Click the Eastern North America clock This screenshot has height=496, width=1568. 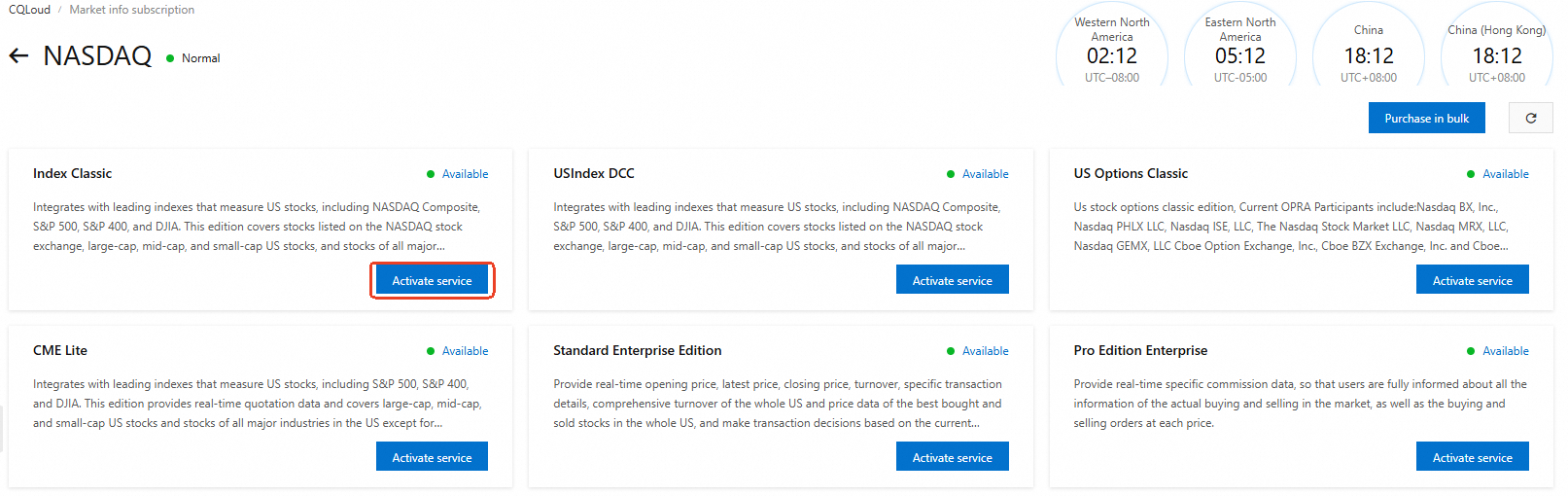click(1240, 51)
